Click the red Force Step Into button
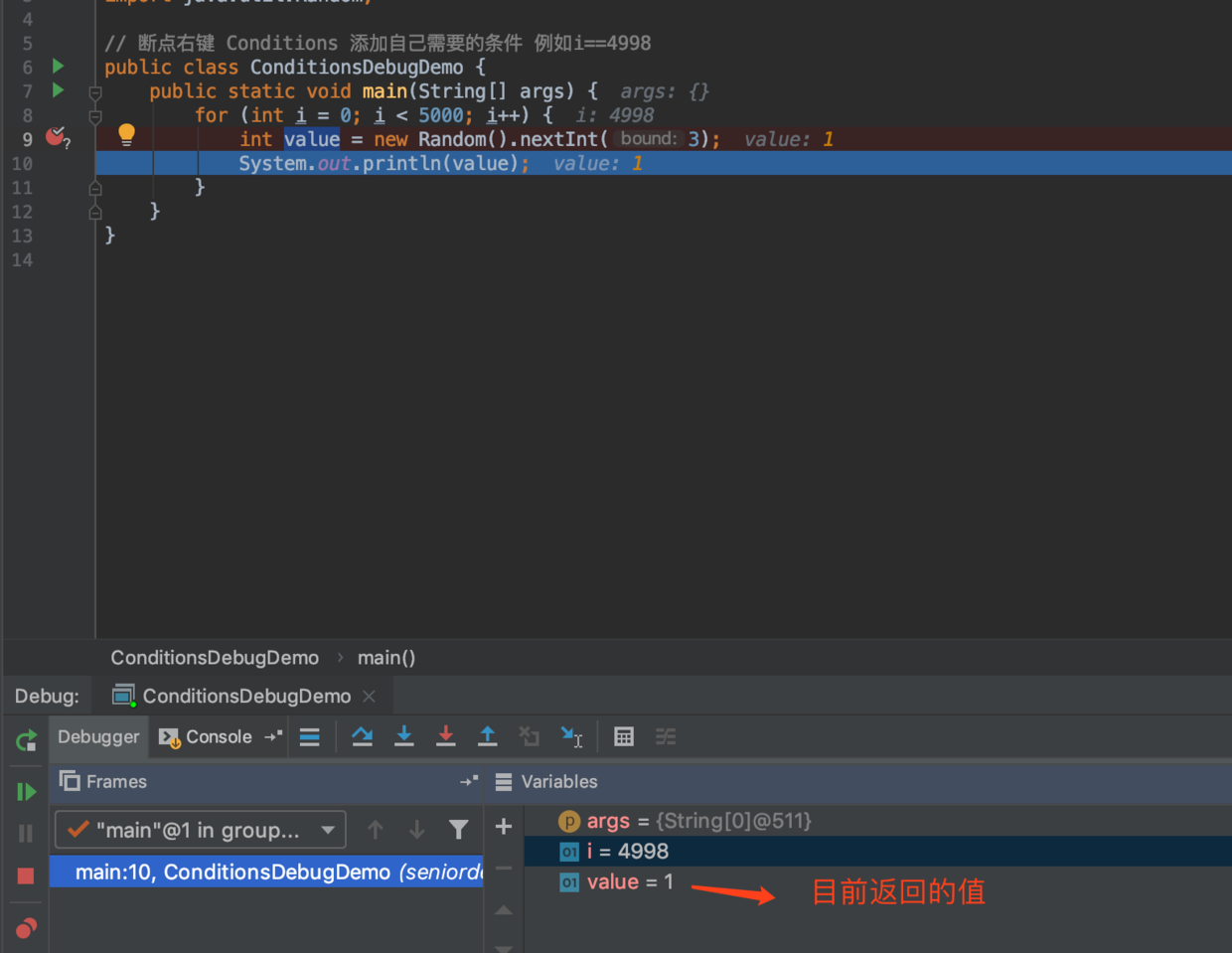1232x953 pixels. click(446, 736)
